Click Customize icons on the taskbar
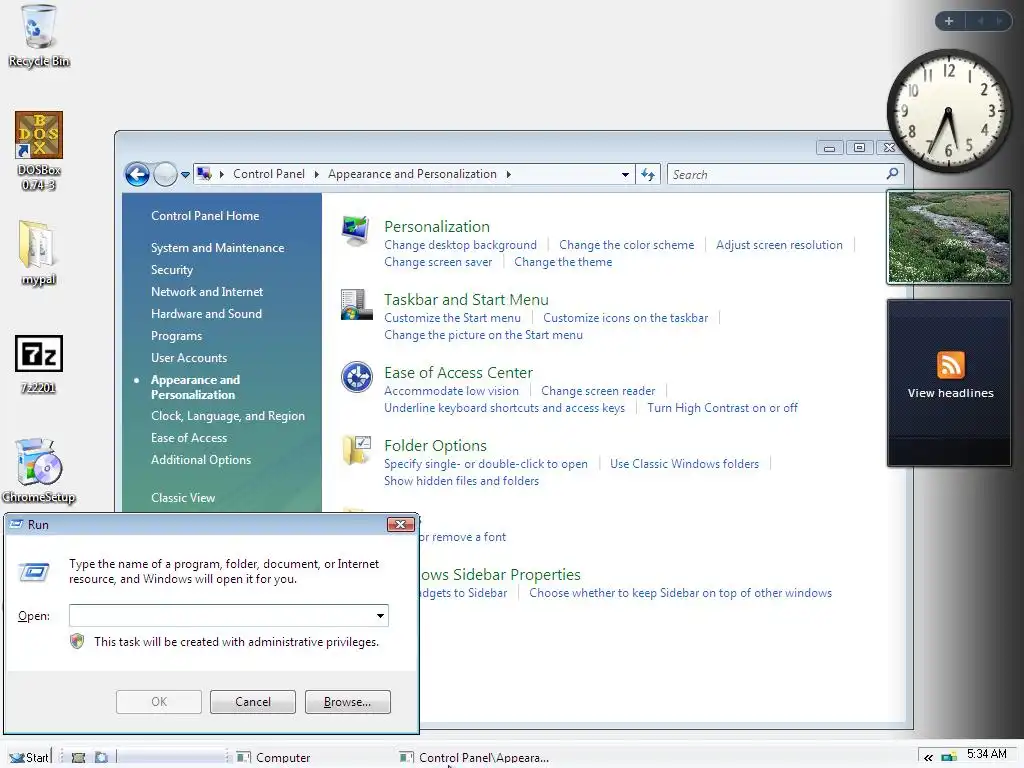Screen dimensions: 1024x768 [626, 318]
